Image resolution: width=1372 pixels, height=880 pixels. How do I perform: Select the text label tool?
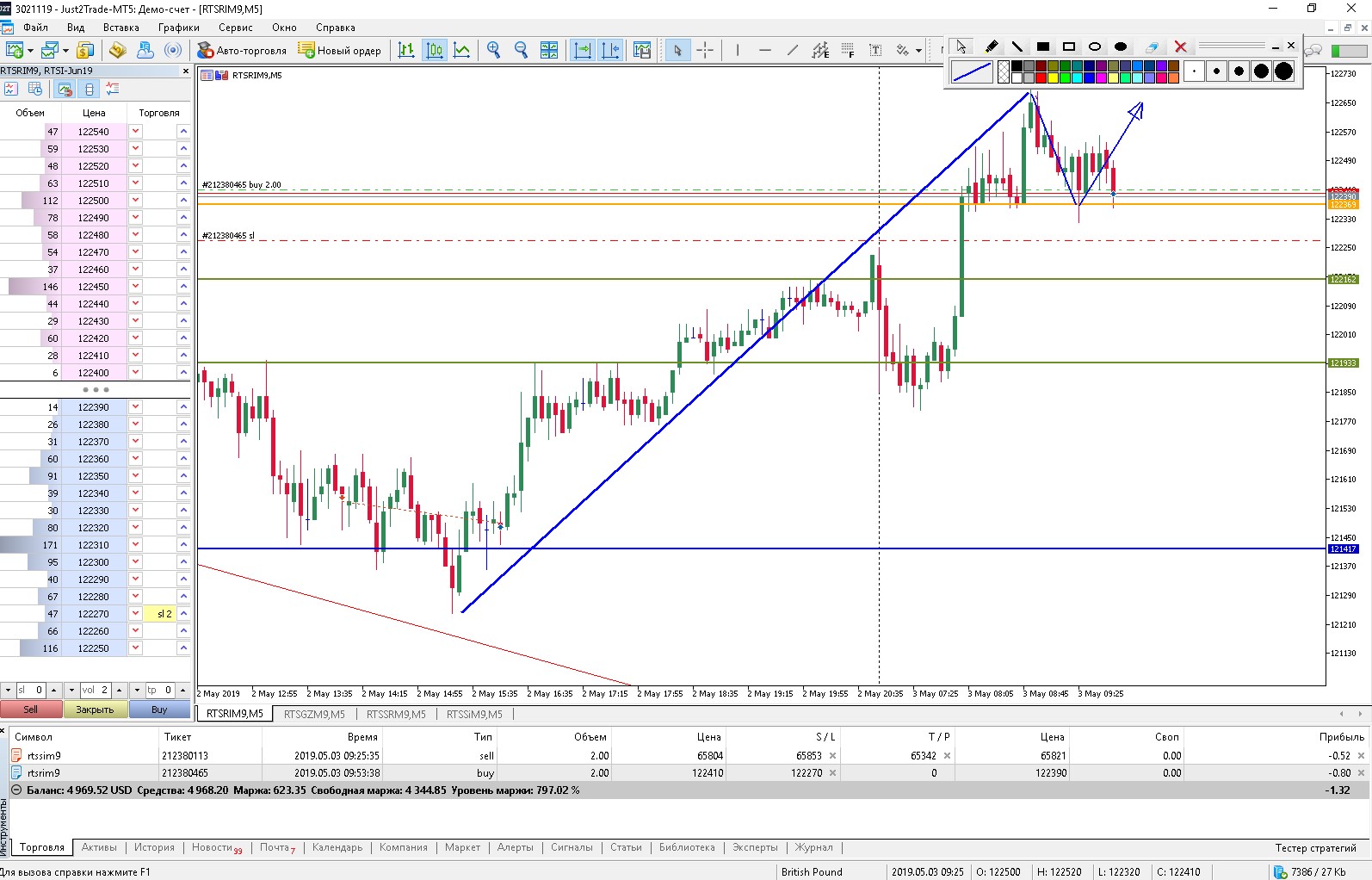tap(875, 50)
